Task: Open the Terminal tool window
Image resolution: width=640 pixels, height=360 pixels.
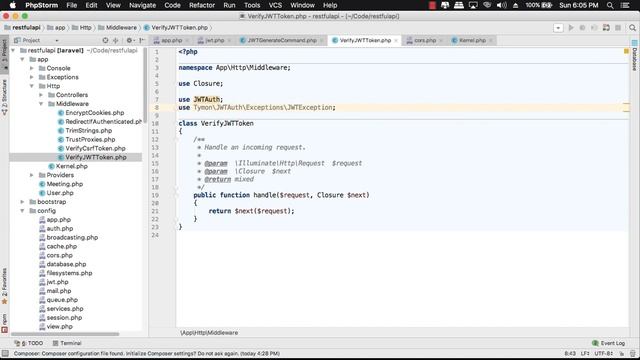Action: (67, 343)
